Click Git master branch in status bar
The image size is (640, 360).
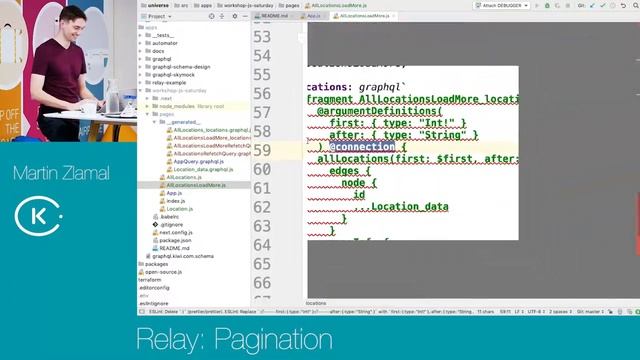coord(590,311)
